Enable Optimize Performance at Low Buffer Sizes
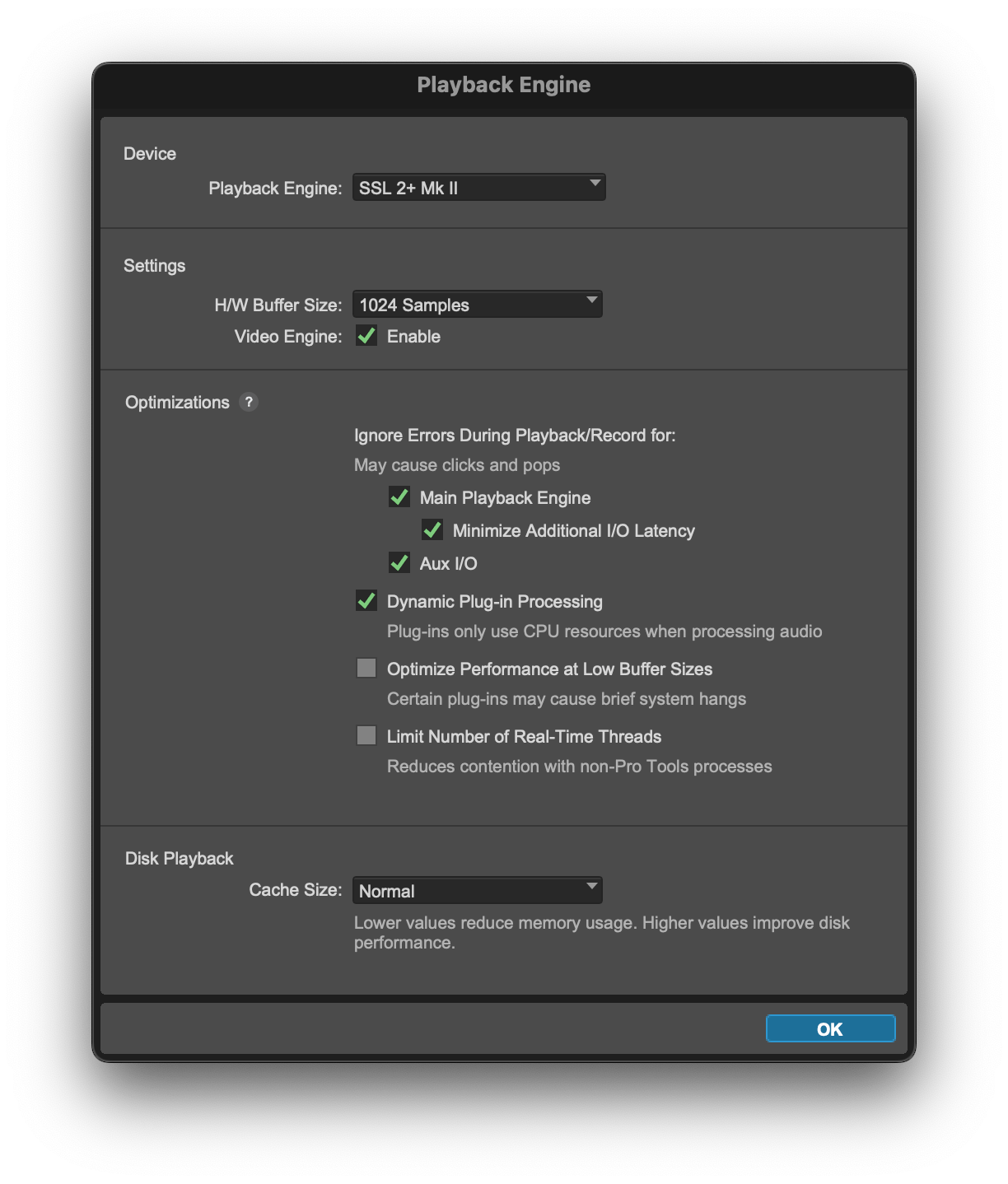The width and height of the screenshot is (1008, 1184). (366, 669)
